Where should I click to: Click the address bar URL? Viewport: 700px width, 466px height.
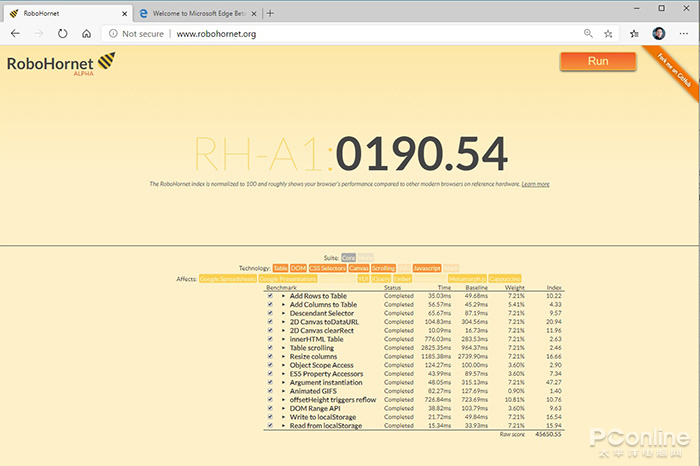(216, 34)
